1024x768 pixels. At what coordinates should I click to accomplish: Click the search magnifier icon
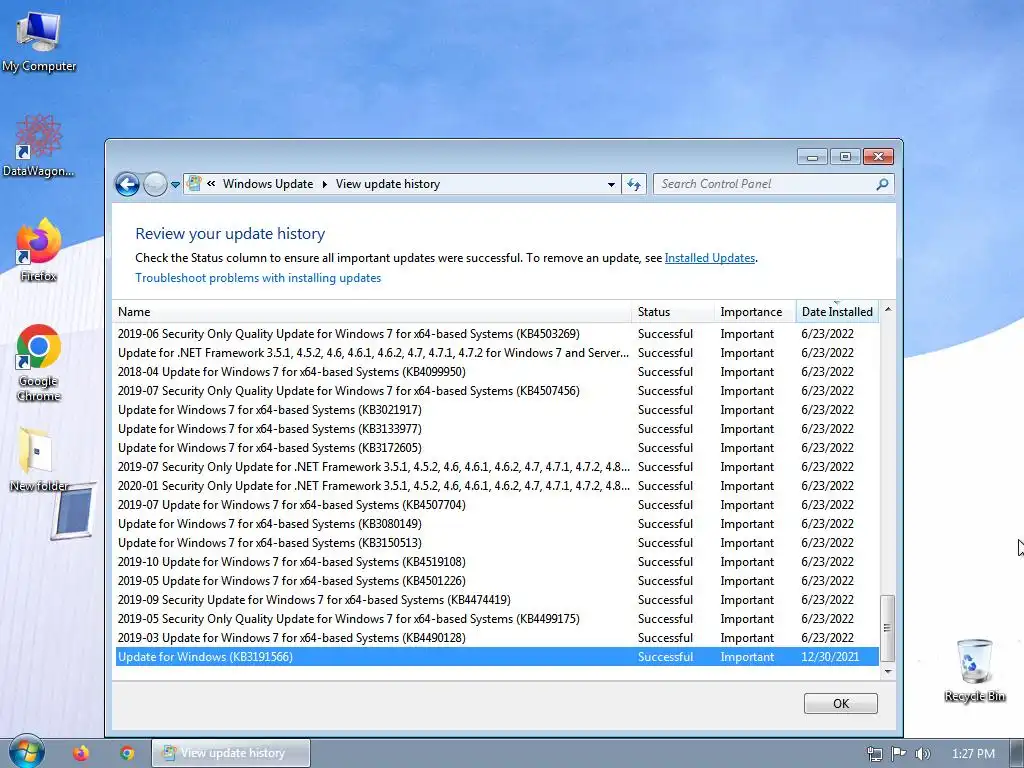pos(882,184)
